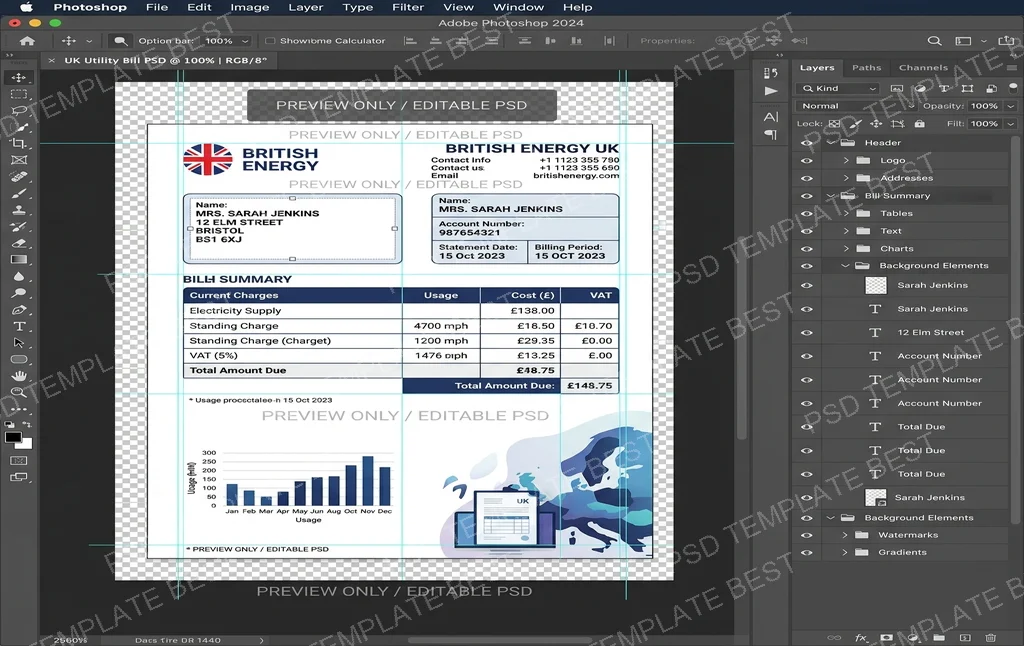Open the Window menu
Screen dimensions: 1024x646
pos(519,7)
